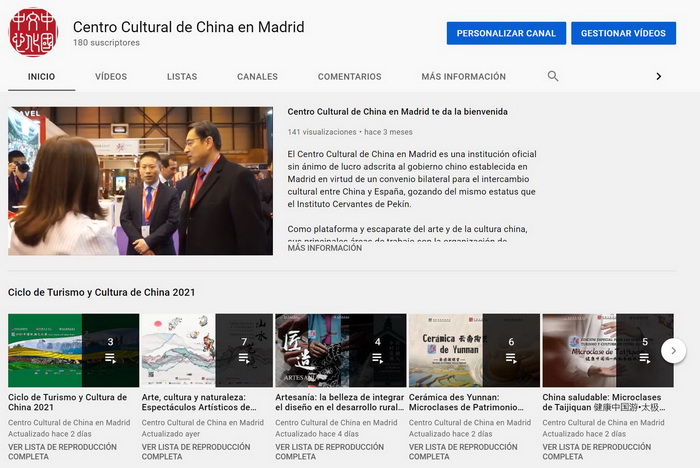Click 'Actualizado ayer' text
The width and height of the screenshot is (700, 468).
coord(171,434)
